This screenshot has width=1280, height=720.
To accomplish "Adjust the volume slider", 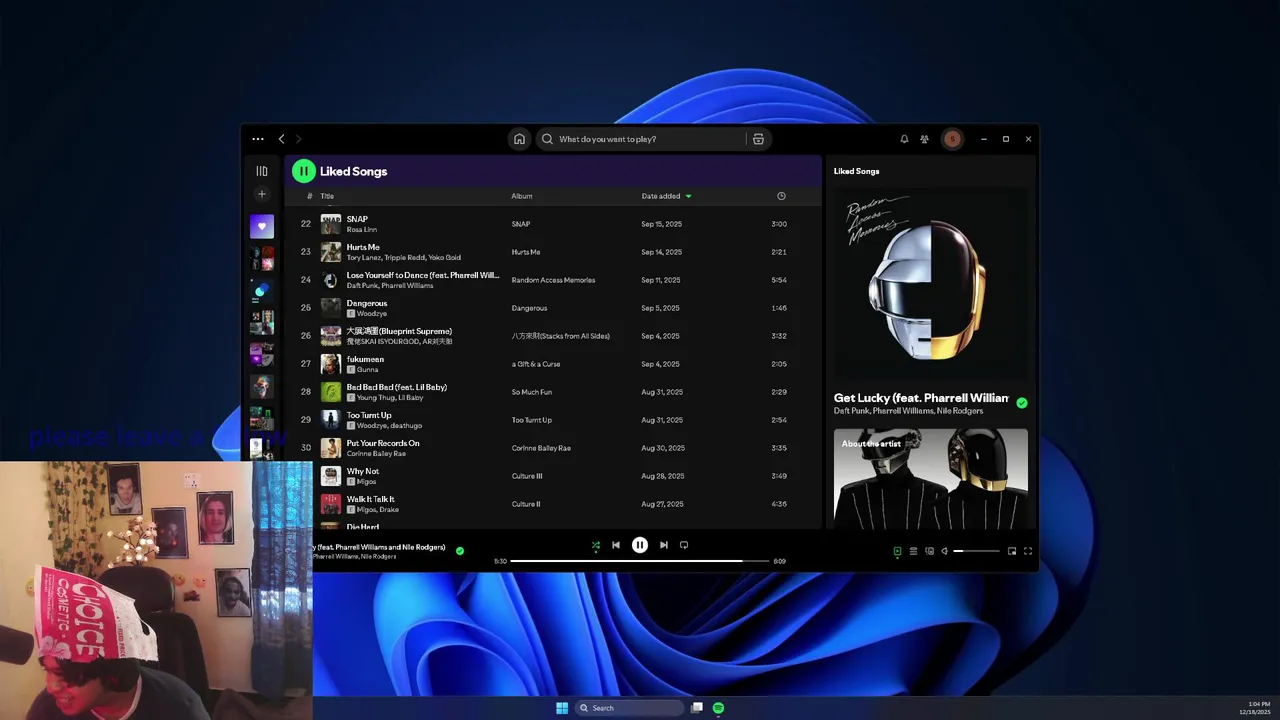I will point(976,551).
